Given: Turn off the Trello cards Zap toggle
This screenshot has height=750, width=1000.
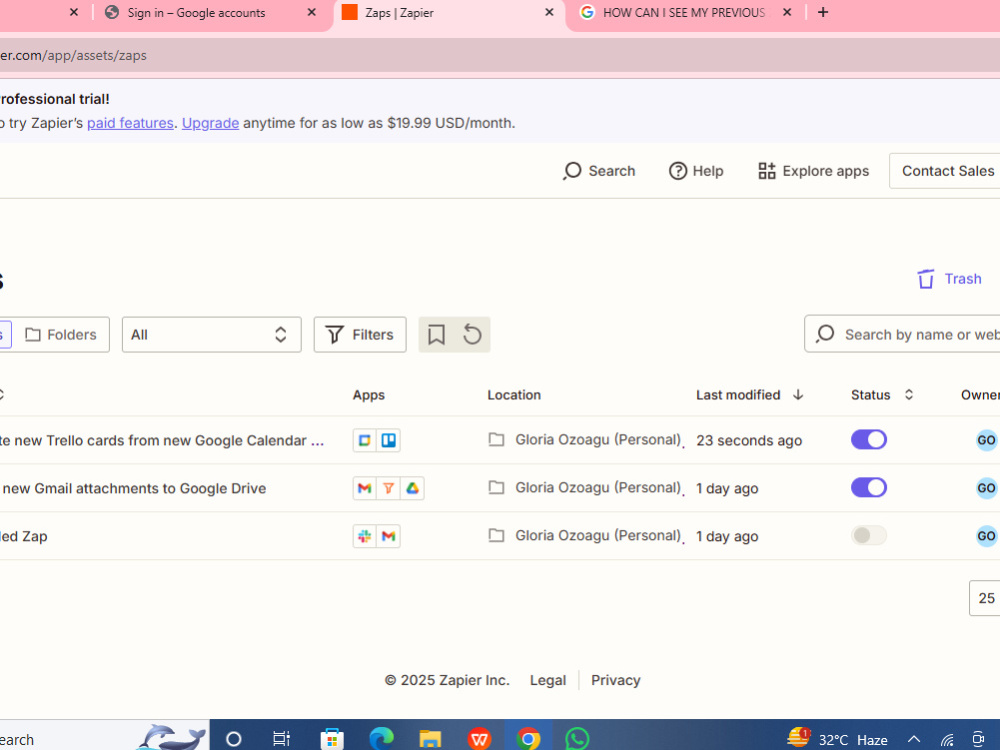Looking at the screenshot, I should (869, 439).
